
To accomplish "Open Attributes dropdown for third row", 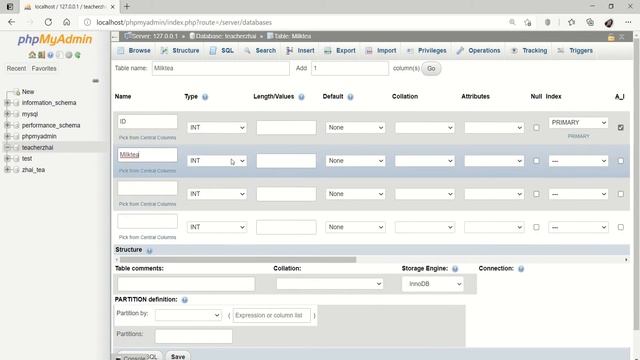I will (494, 194).
